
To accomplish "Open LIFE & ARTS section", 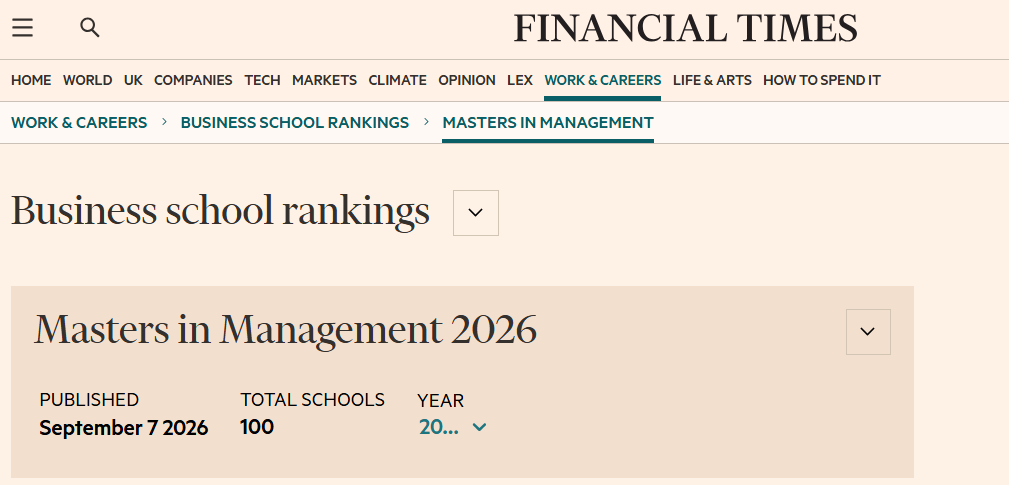I will pyautogui.click(x=712, y=80).
